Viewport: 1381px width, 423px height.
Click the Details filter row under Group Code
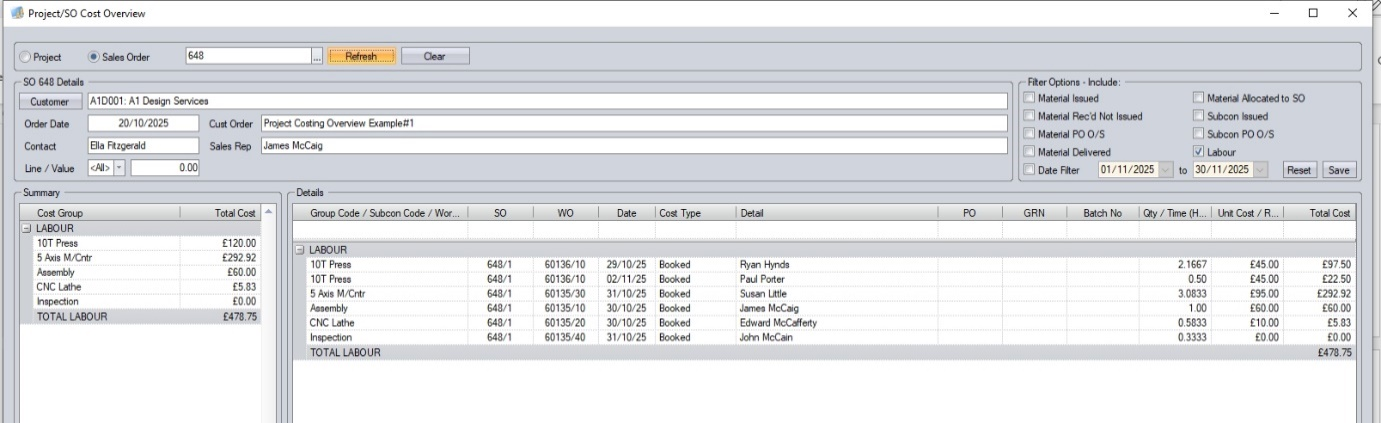click(x=380, y=230)
